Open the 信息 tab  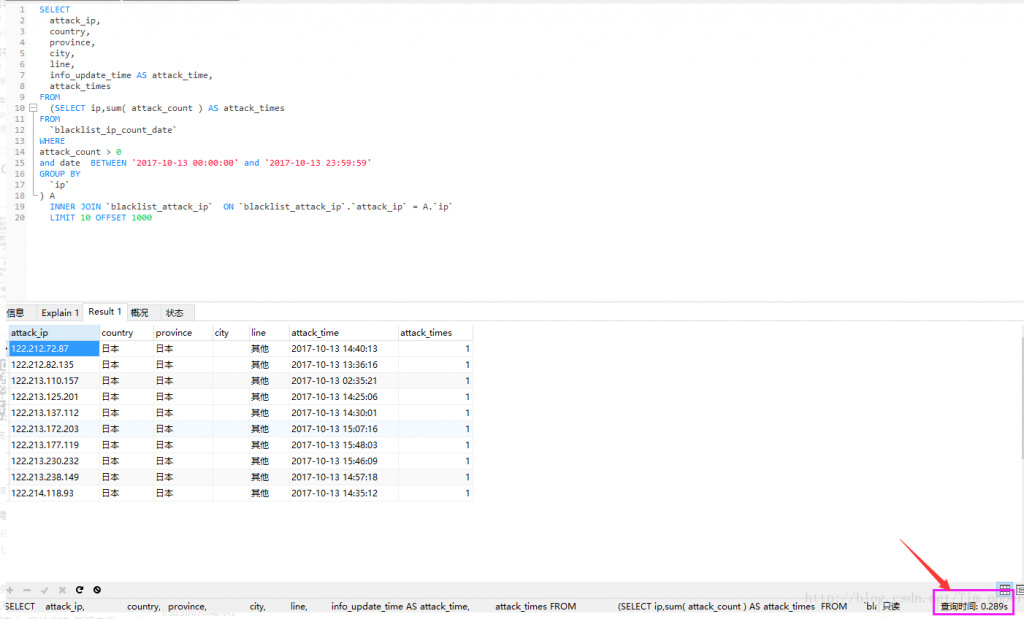(15, 313)
